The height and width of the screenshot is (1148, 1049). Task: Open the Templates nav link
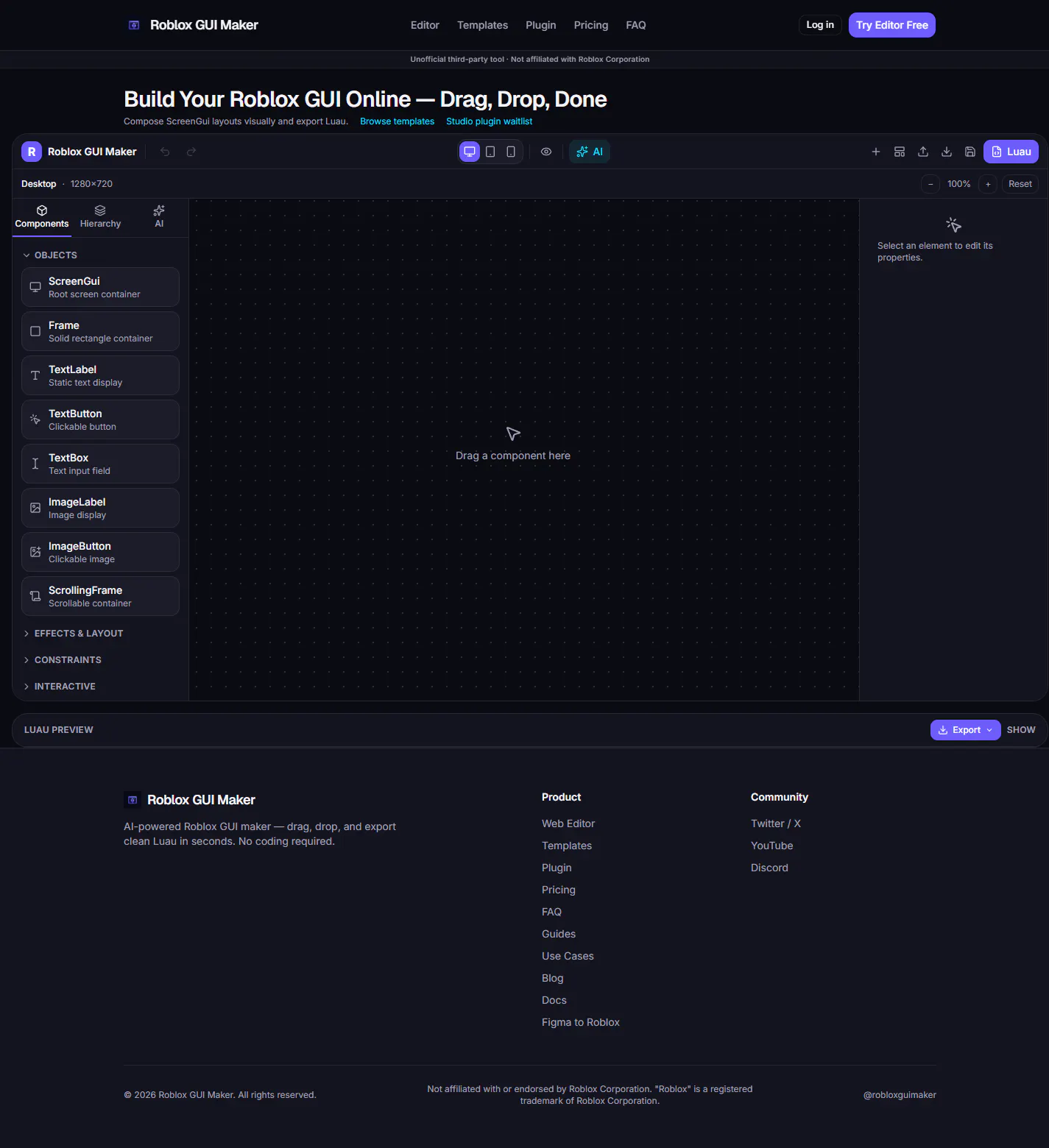(x=482, y=25)
